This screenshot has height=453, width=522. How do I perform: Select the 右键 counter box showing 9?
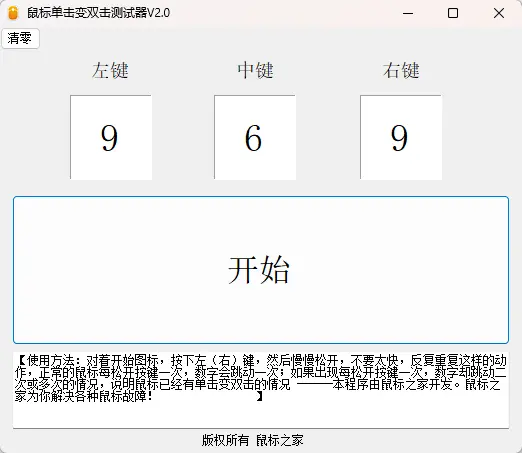tap(401, 137)
